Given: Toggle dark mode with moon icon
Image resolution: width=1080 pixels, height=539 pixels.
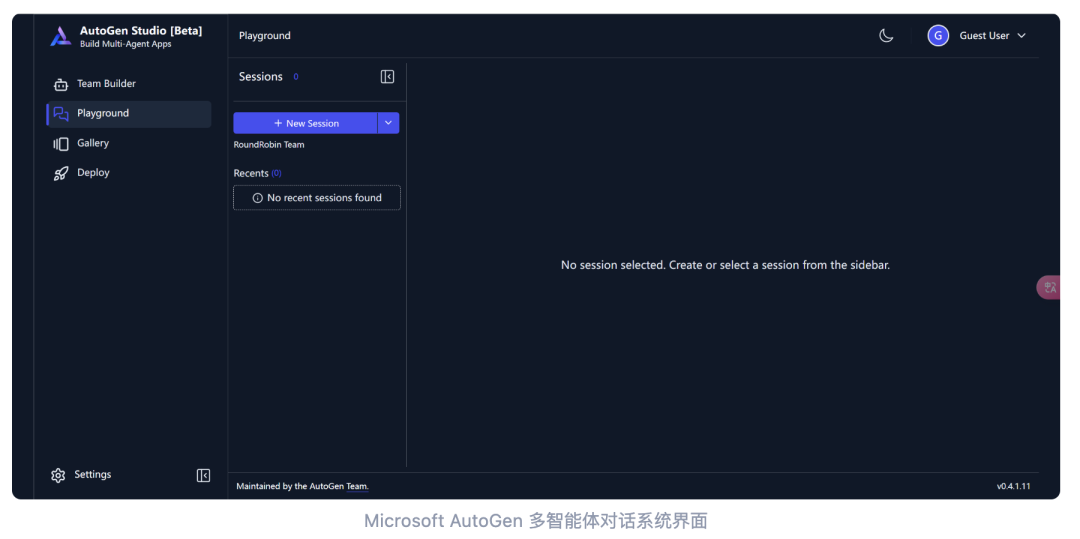Looking at the screenshot, I should tap(886, 36).
